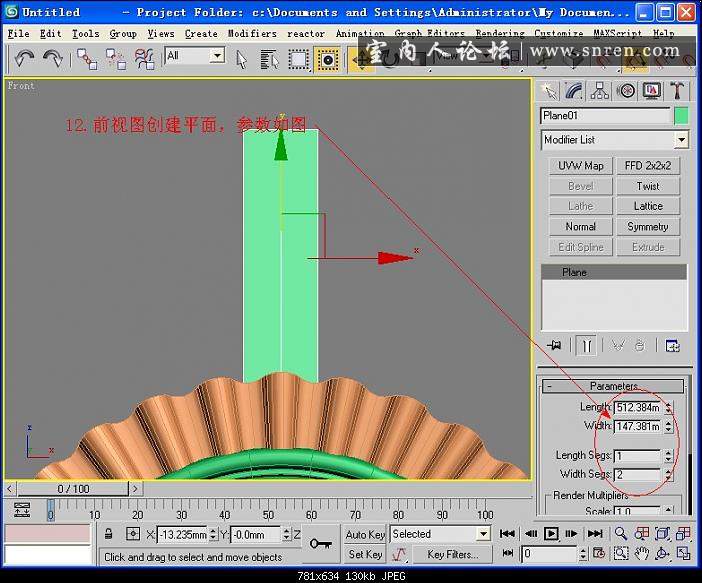Open the Group menu
Screen dimensions: 702x583
click(x=123, y=34)
